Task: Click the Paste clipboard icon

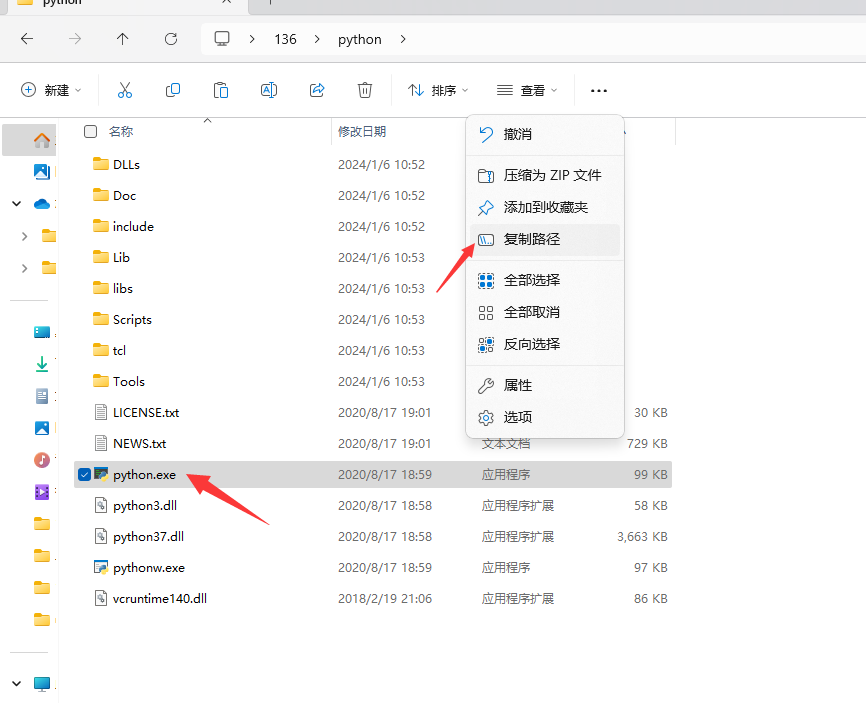Action: coord(221,90)
